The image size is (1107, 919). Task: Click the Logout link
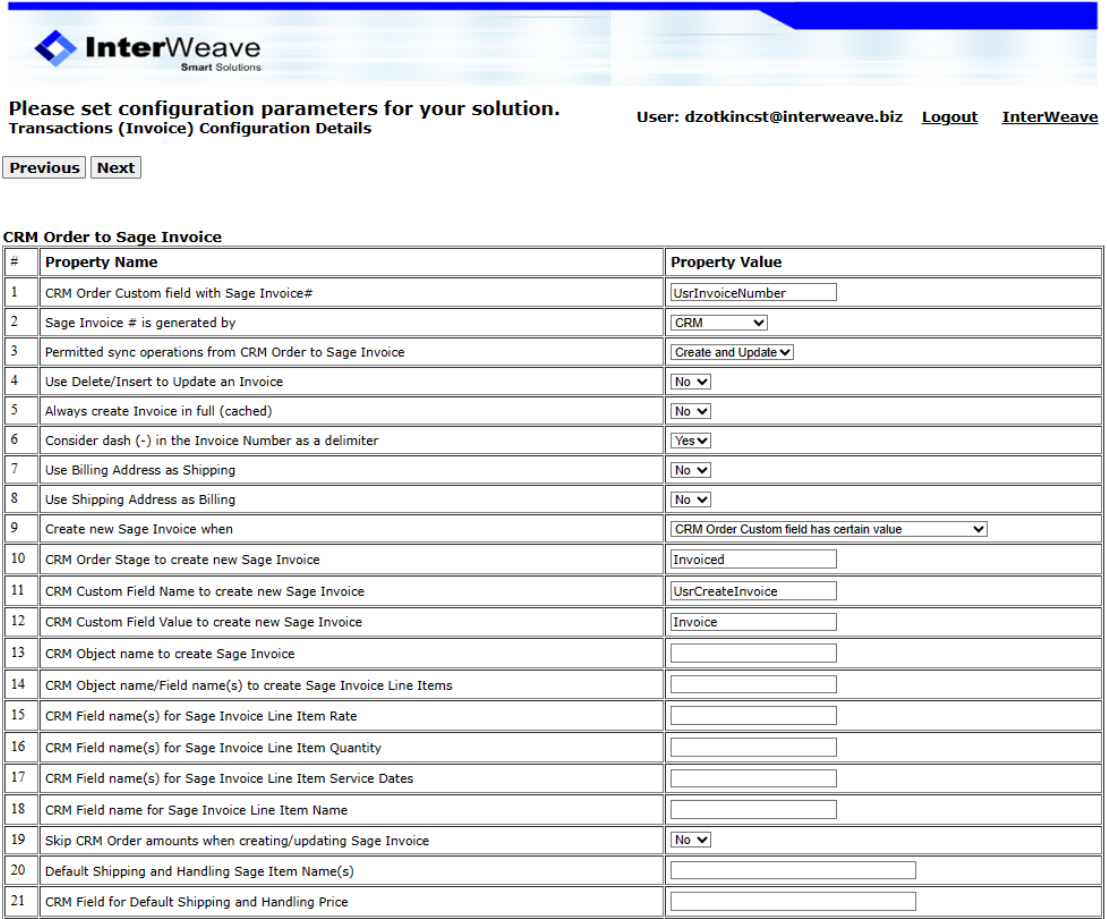(950, 117)
